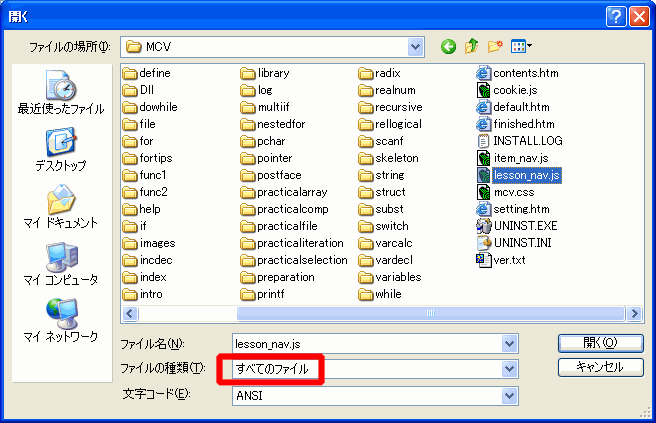Click the 開く(O) button

point(600,343)
